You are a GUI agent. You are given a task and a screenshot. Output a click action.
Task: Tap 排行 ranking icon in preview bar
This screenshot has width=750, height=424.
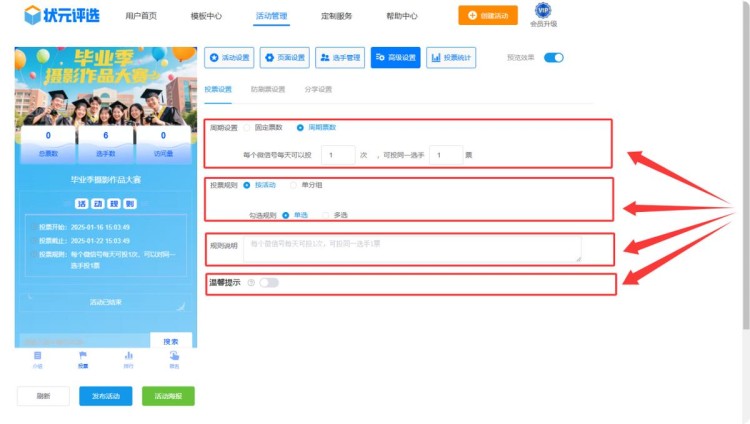click(128, 359)
